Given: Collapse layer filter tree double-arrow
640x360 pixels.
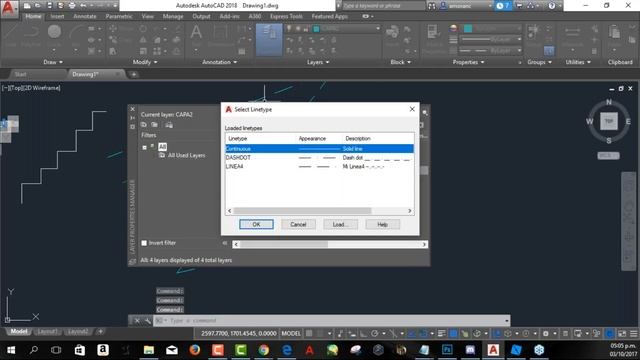Looking at the screenshot, I should coord(224,243).
